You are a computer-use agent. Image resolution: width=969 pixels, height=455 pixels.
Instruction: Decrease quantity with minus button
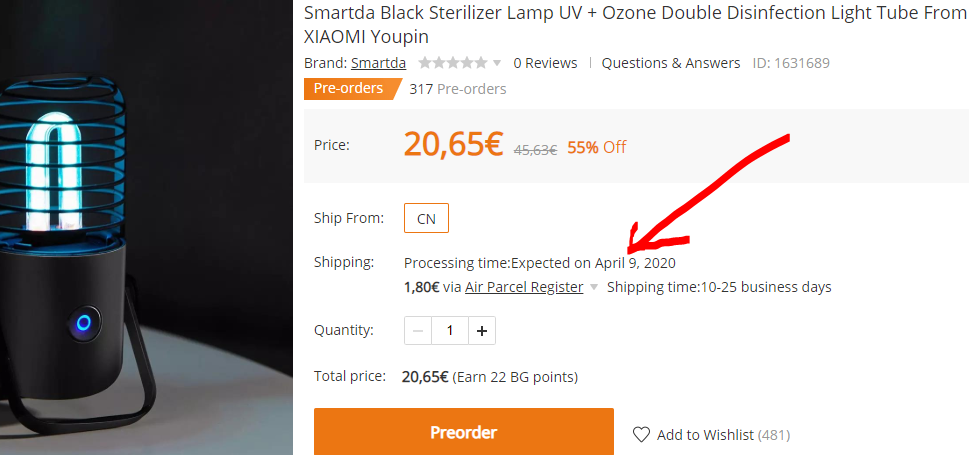click(418, 330)
